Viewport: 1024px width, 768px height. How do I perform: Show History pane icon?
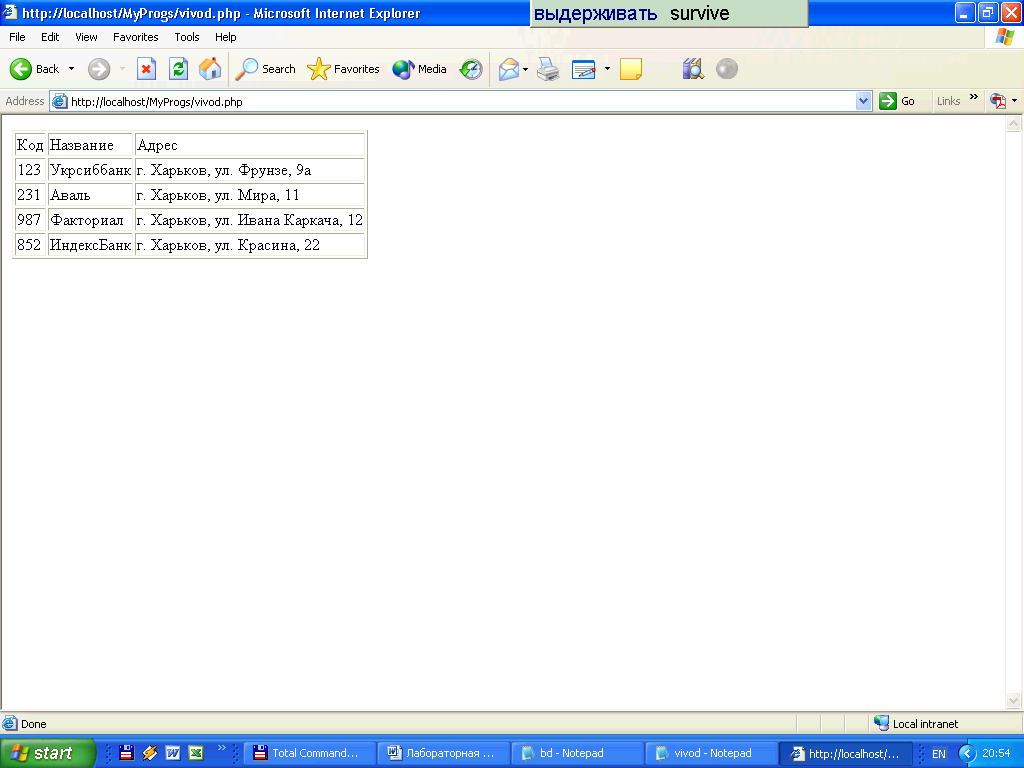[x=471, y=69]
